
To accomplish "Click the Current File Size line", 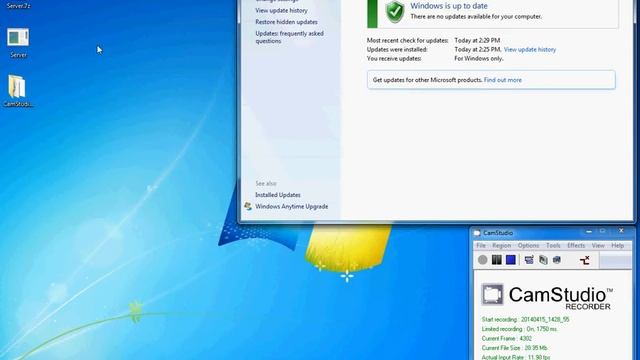I will (x=514, y=348).
